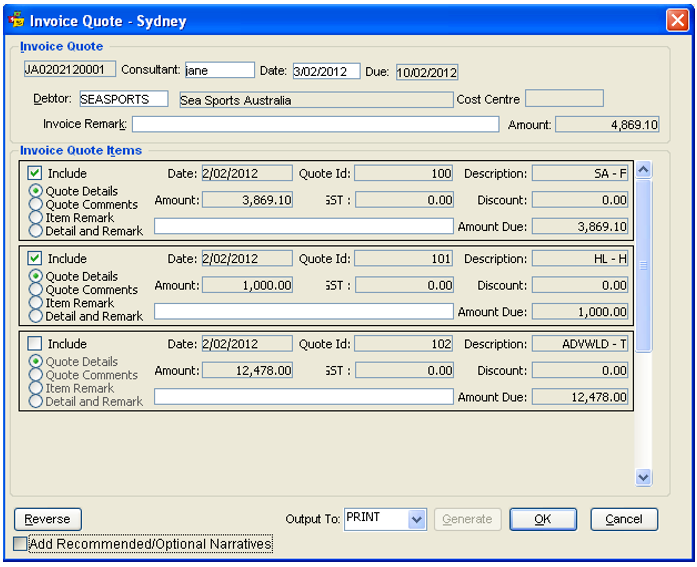Select Quote Comments radio for quote 101
This screenshot has width=697, height=567.
tap(36, 290)
